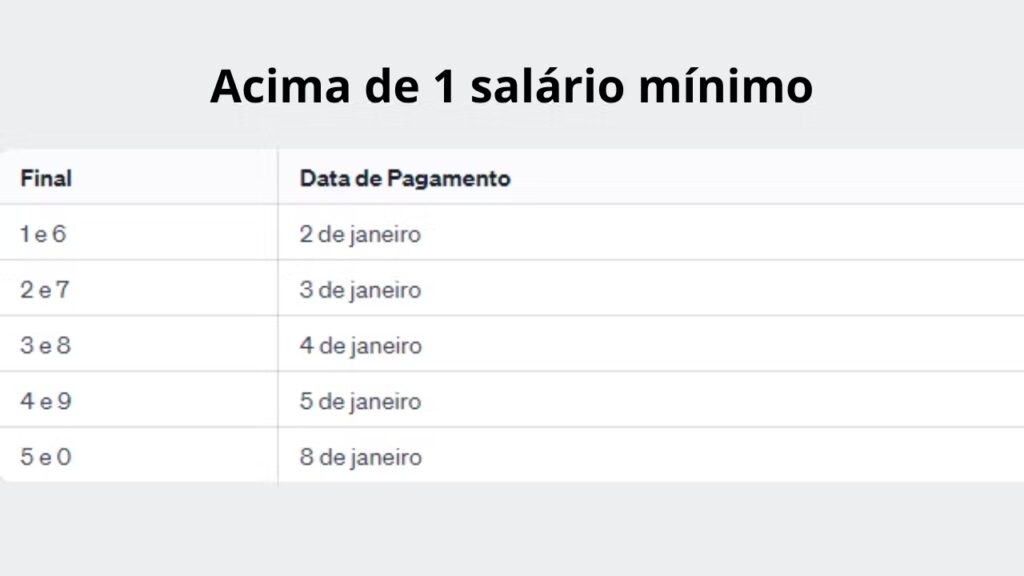The width and height of the screenshot is (1024, 576).
Task: Select the word 'Acima' in the title
Action: pyautogui.click(x=280, y=86)
